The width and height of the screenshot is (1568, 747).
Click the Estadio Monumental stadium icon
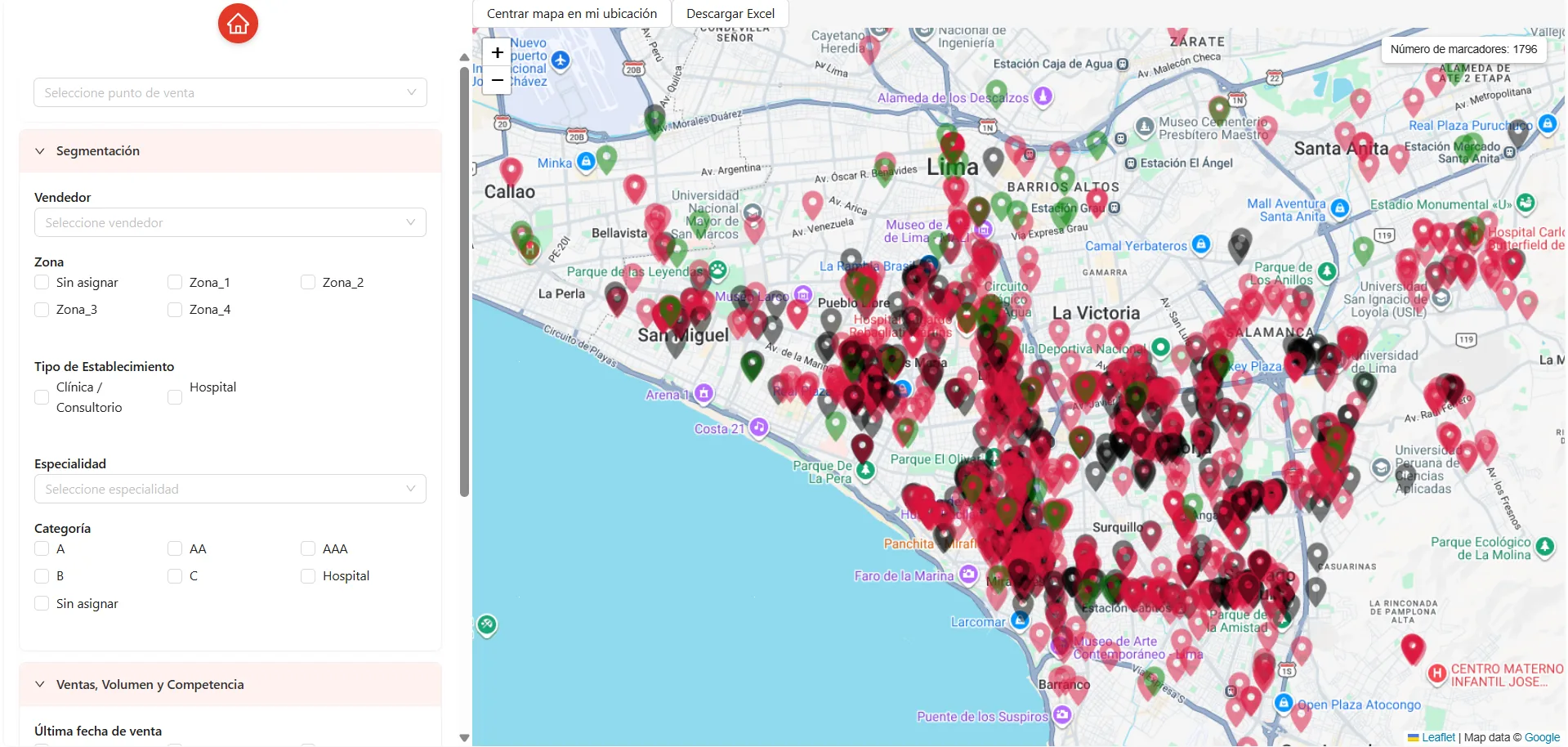[x=1526, y=203]
